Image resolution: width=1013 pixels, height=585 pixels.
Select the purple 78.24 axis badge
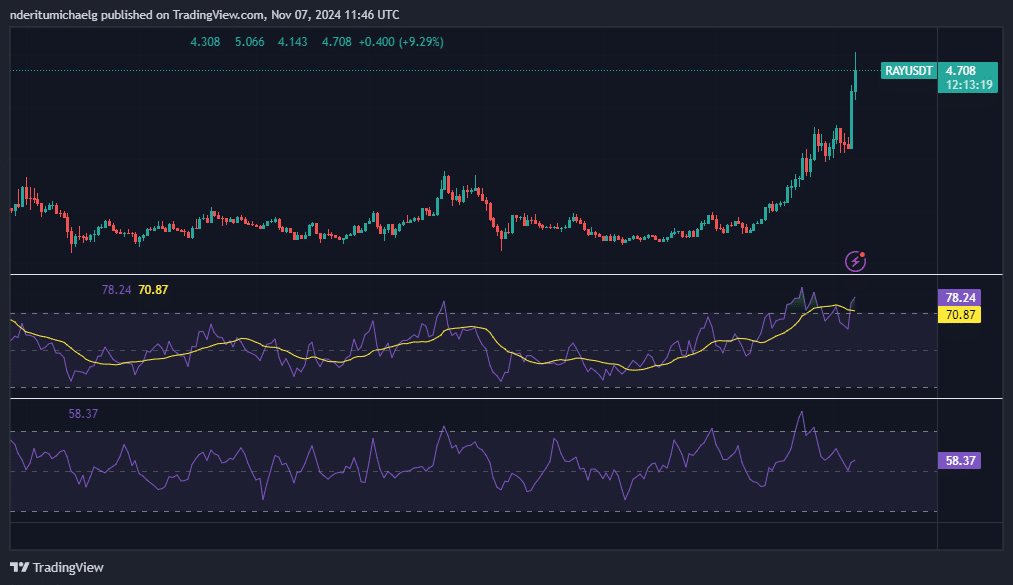[x=960, y=297]
